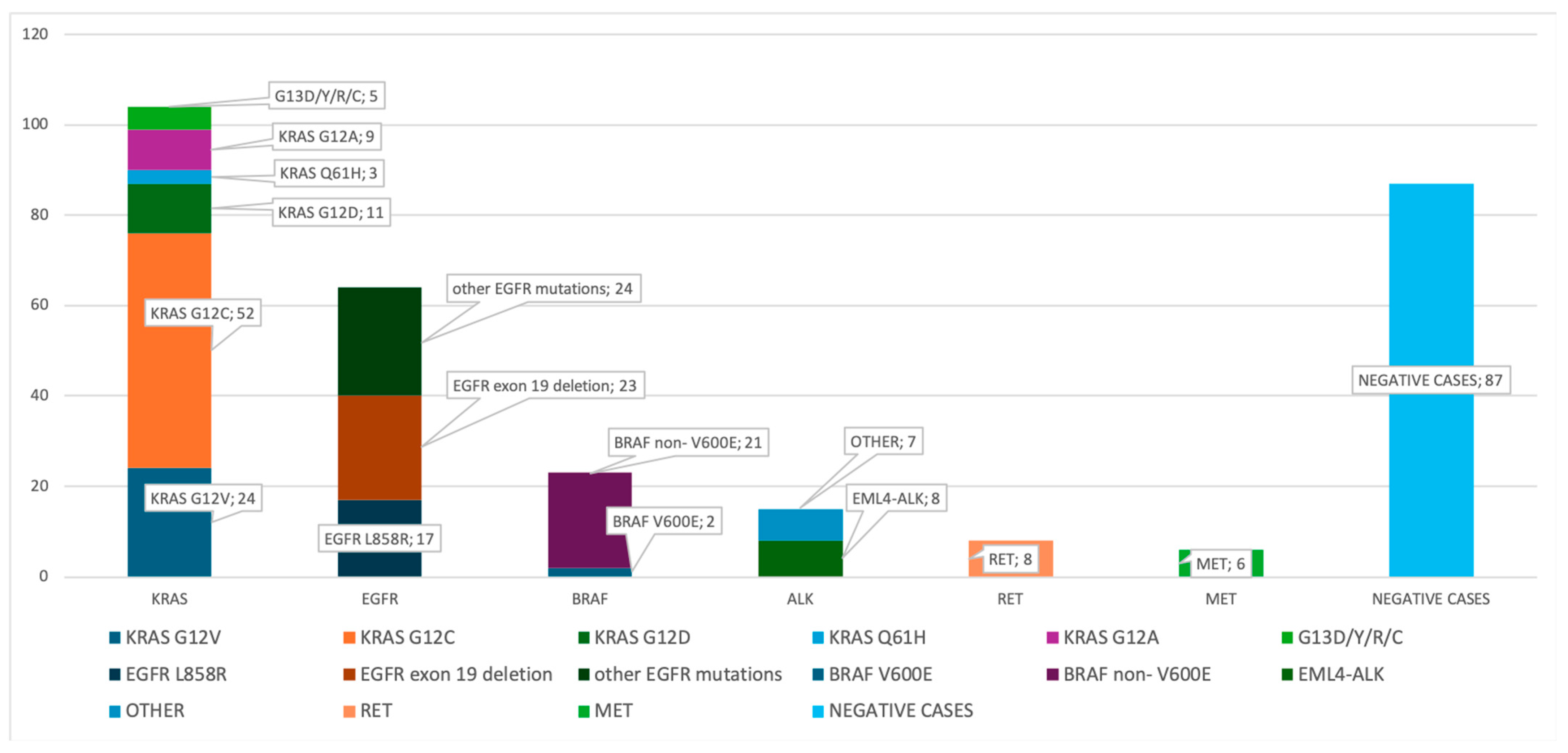Click the BRAF non- V600E legend swatch

pyautogui.click(x=1052, y=675)
